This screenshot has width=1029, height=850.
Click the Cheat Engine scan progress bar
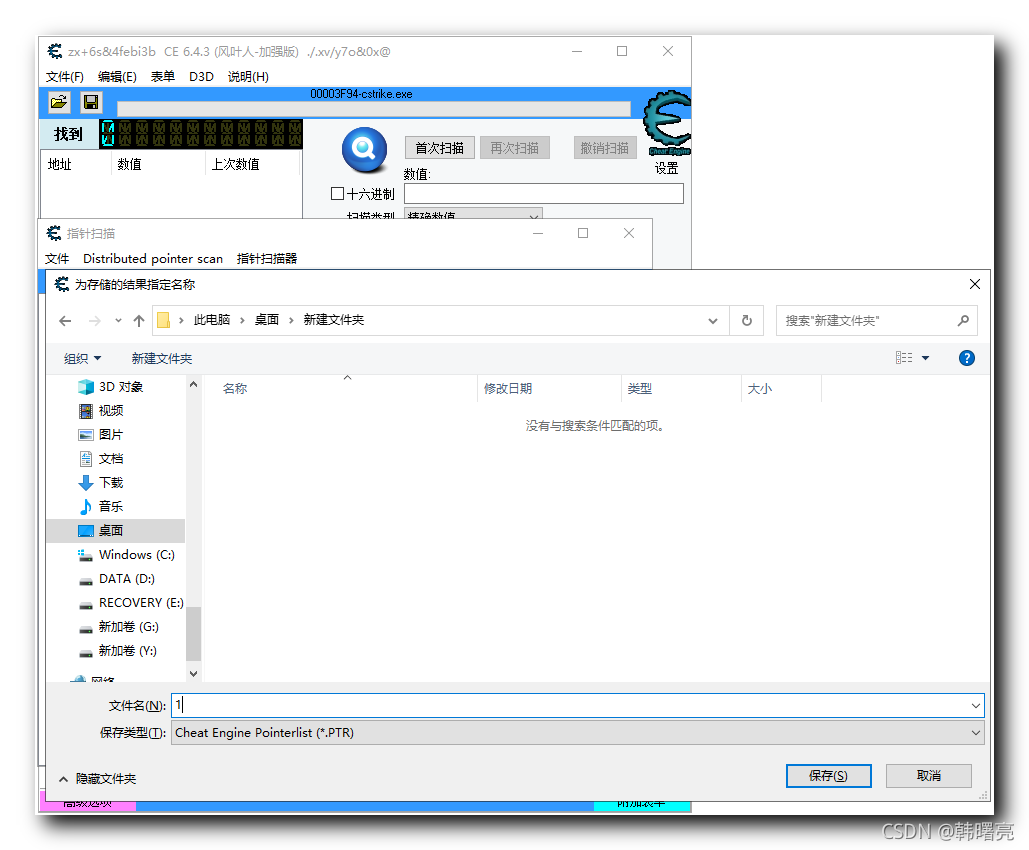373,109
